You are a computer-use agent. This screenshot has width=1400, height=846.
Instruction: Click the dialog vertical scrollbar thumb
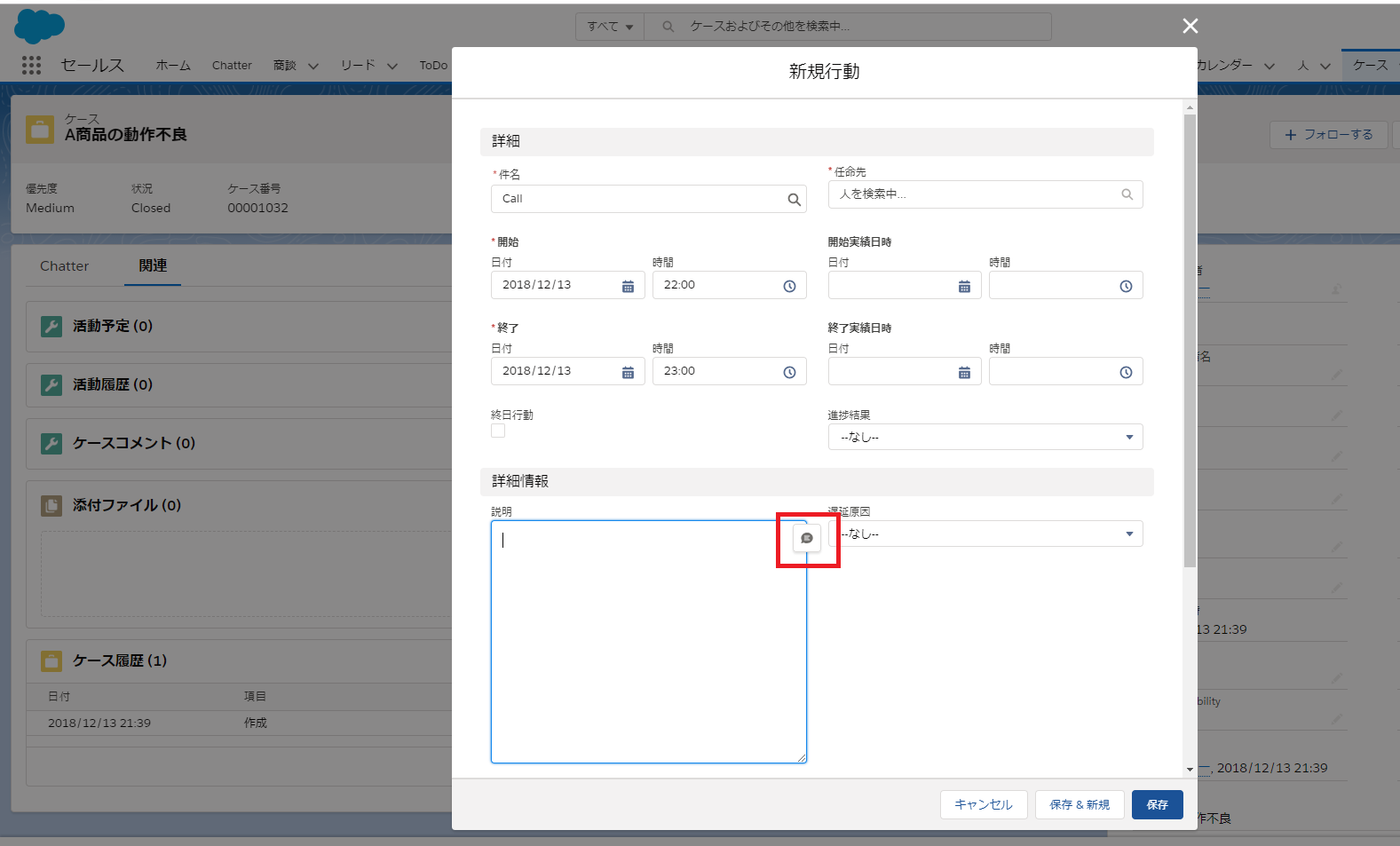(x=1190, y=340)
